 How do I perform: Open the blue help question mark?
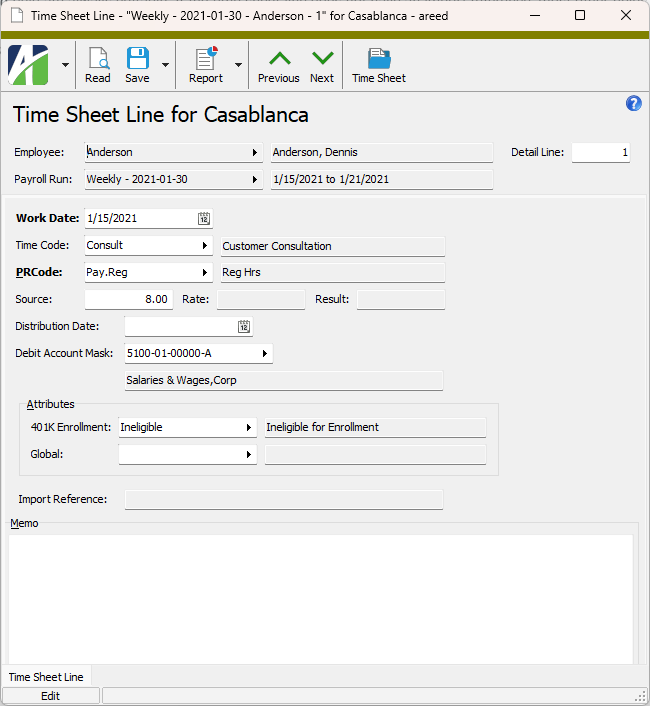tap(633, 104)
